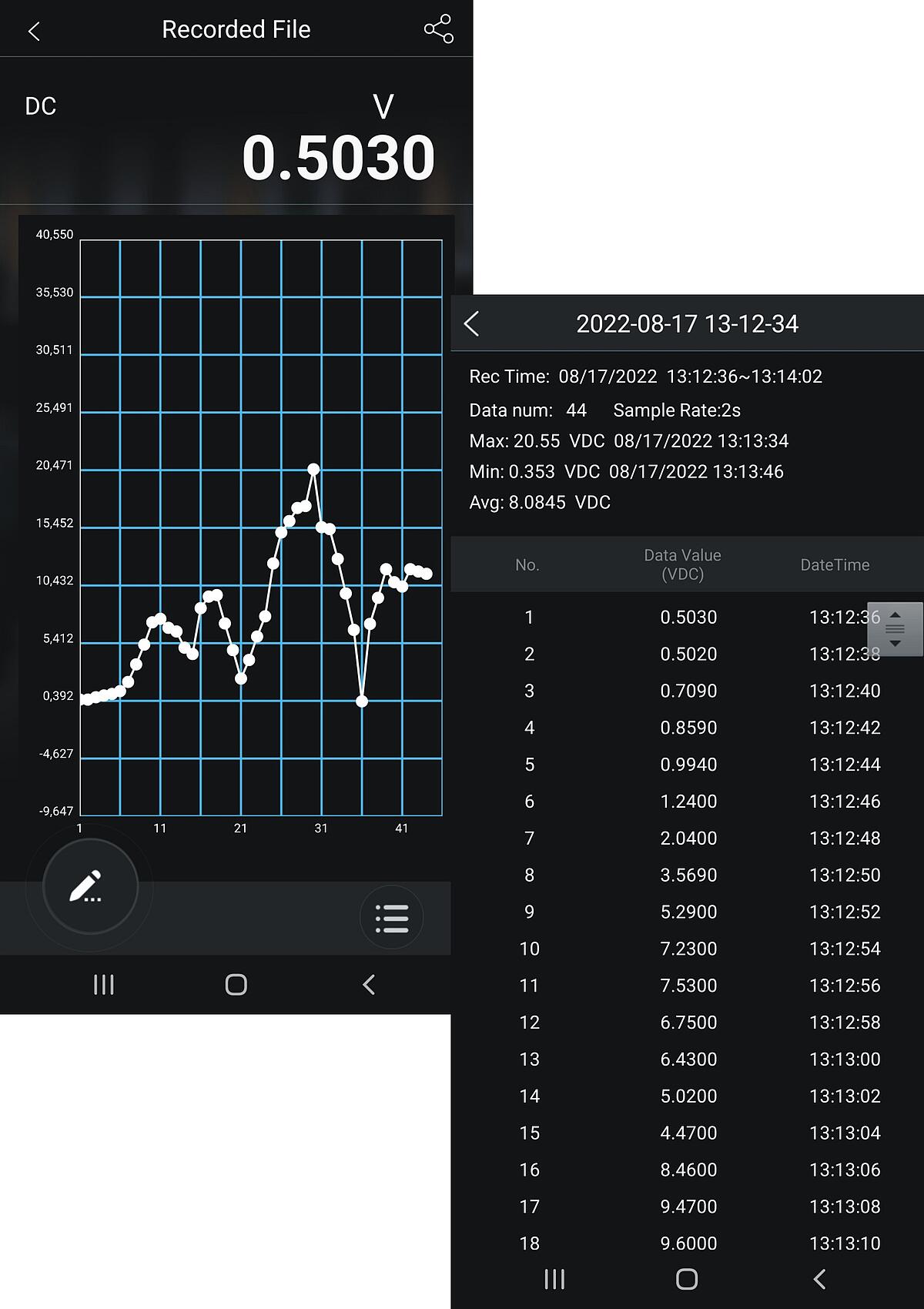
Task: Select data row 11 with value 7.5300
Action: [688, 986]
